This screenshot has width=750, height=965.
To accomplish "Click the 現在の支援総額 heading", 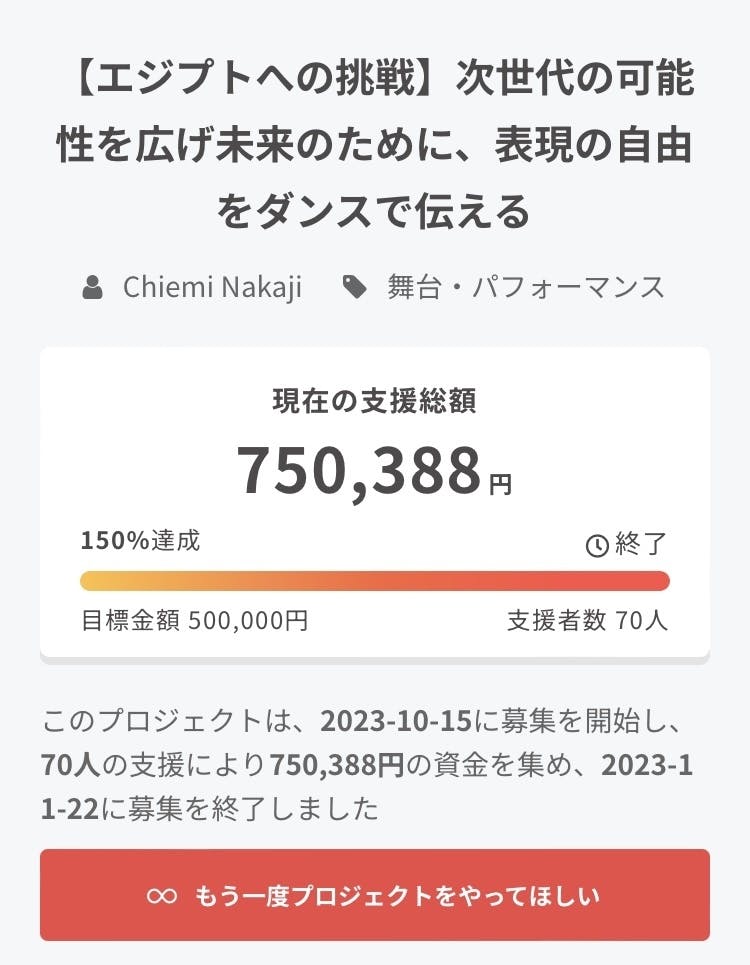I will [375, 402].
